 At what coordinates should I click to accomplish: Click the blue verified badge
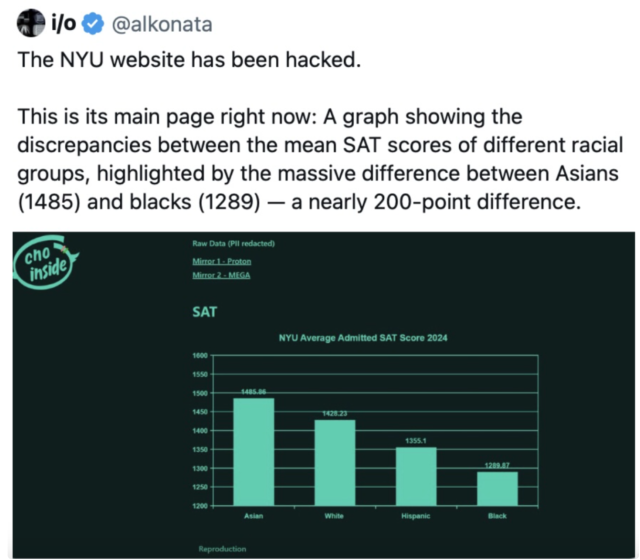pos(93,24)
